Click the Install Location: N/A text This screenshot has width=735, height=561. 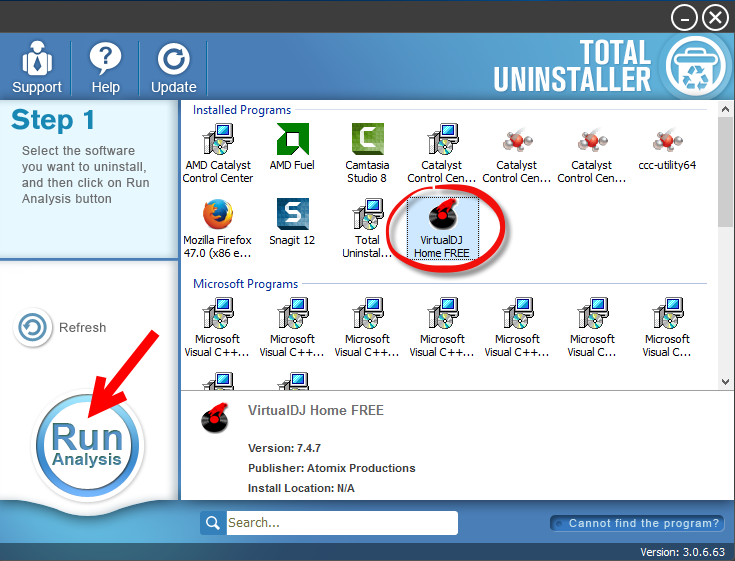[301, 488]
